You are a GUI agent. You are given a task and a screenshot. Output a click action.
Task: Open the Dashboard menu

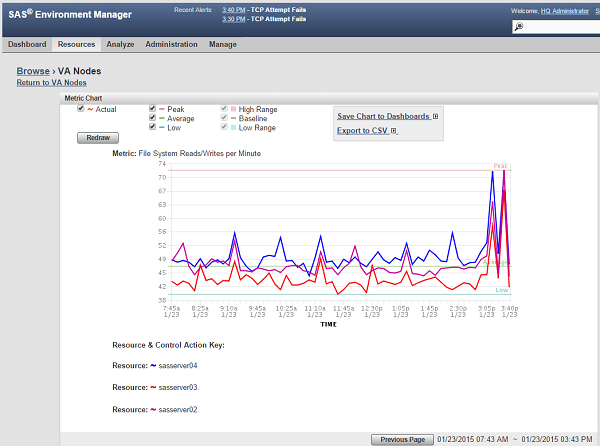click(x=27, y=44)
